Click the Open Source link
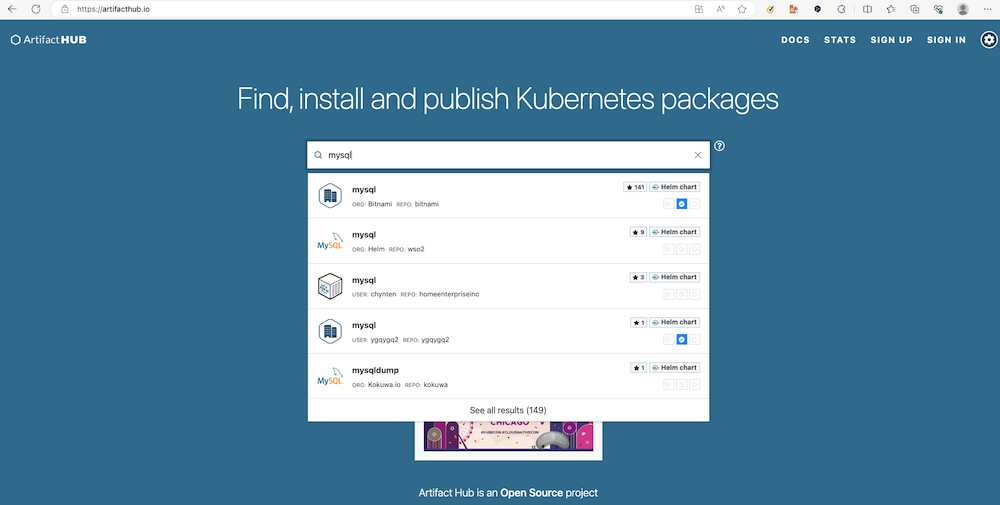This screenshot has height=505, width=1000. [x=531, y=493]
